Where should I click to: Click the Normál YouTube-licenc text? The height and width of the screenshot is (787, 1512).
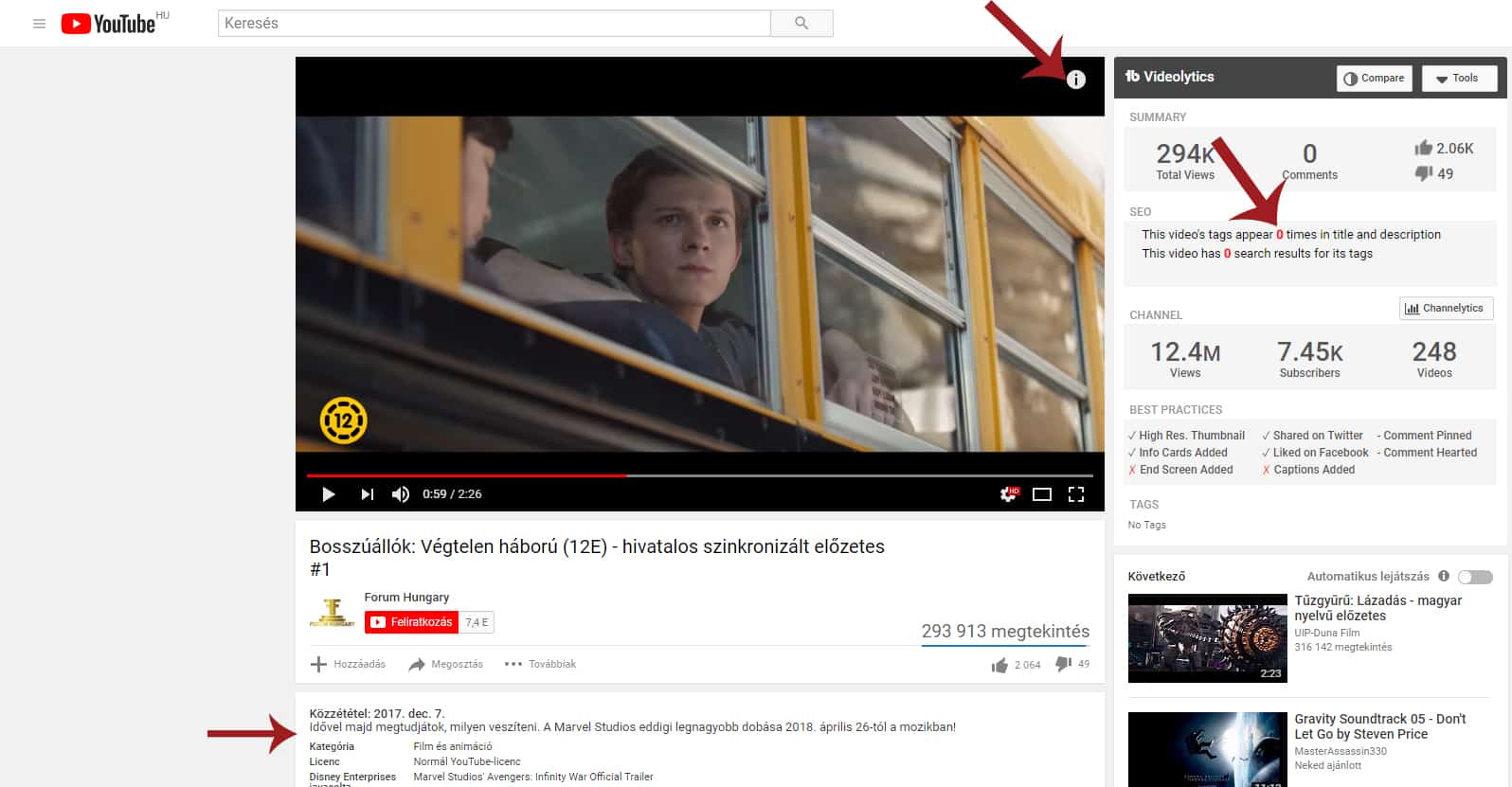(x=467, y=761)
